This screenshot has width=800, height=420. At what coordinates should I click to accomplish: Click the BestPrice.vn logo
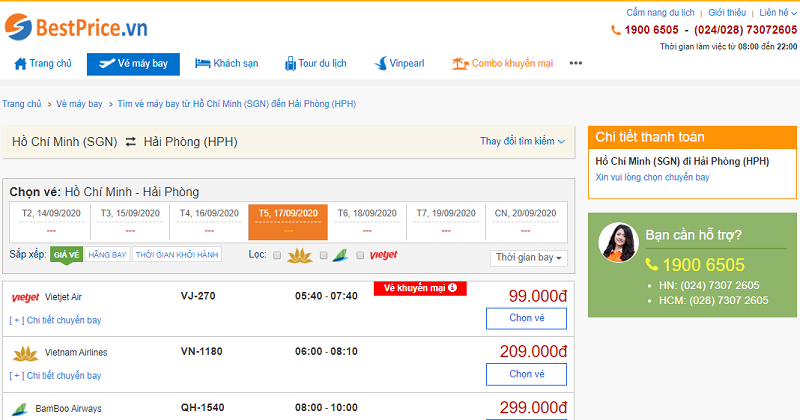tap(76, 27)
